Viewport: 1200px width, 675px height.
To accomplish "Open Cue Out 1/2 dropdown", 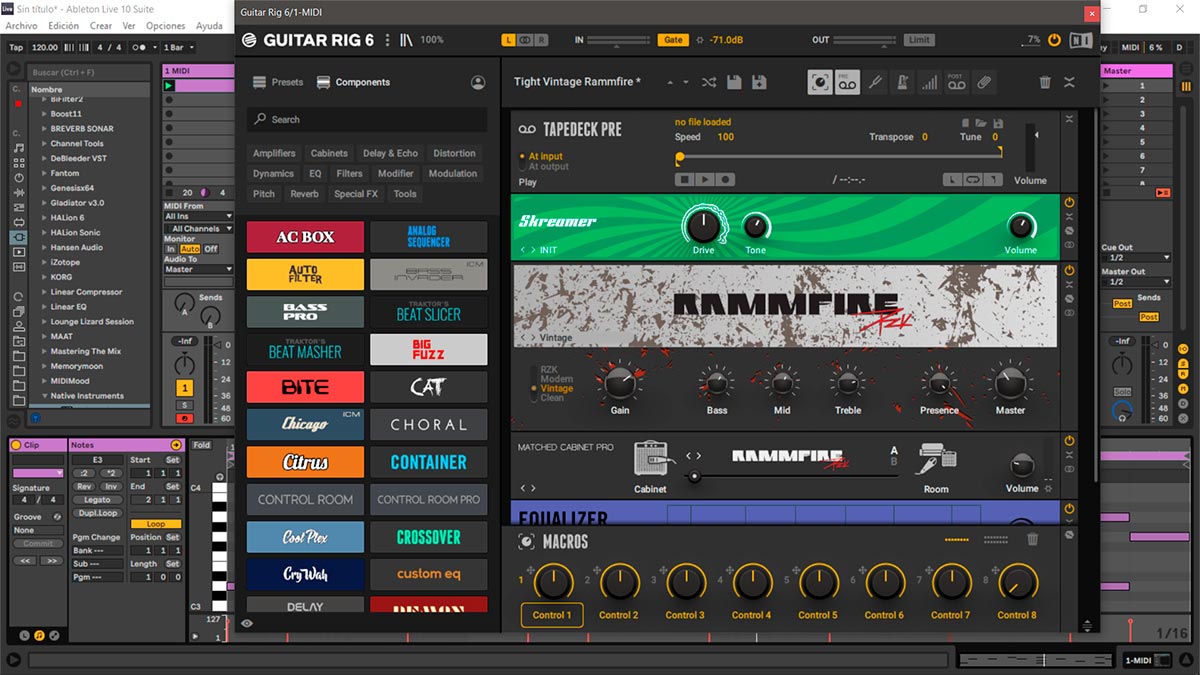I will point(1136,258).
